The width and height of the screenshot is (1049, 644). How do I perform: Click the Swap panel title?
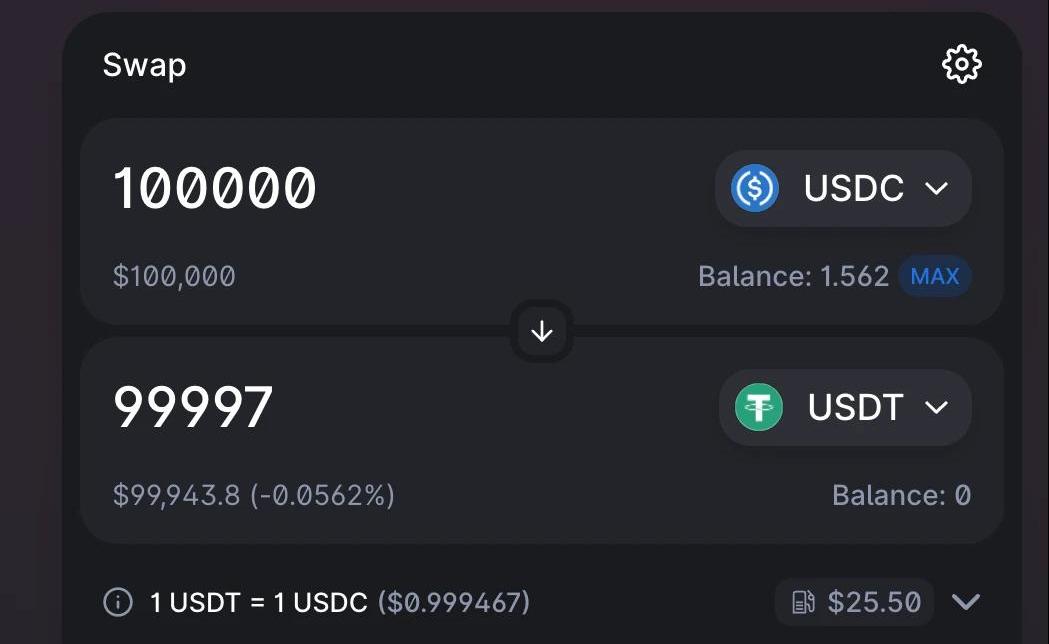(144, 66)
